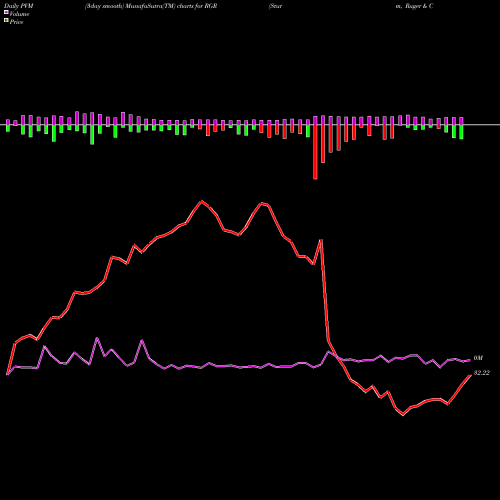Viewport: 500px width, 500px height.
Task: Click the 0M volume value label
Action: [x=478, y=358]
